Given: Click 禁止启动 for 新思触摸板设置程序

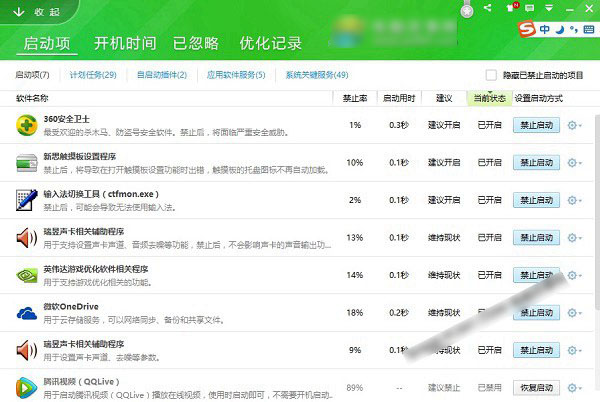Looking at the screenshot, I should coord(536,163).
